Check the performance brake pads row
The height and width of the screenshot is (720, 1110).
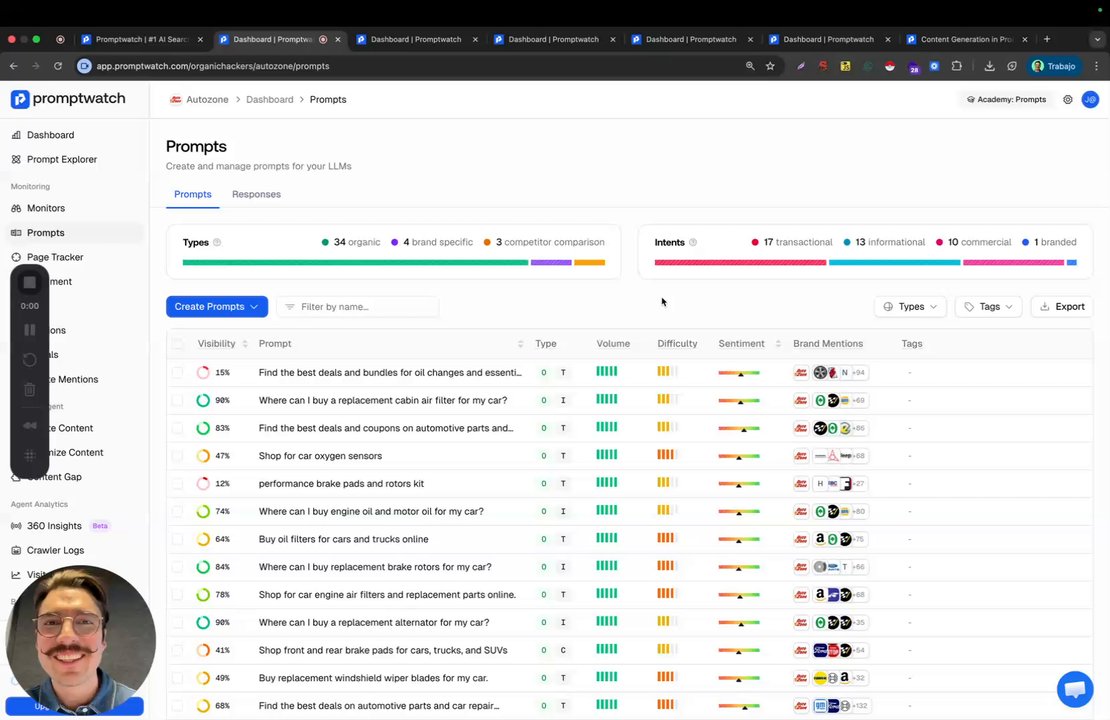[x=177, y=484]
